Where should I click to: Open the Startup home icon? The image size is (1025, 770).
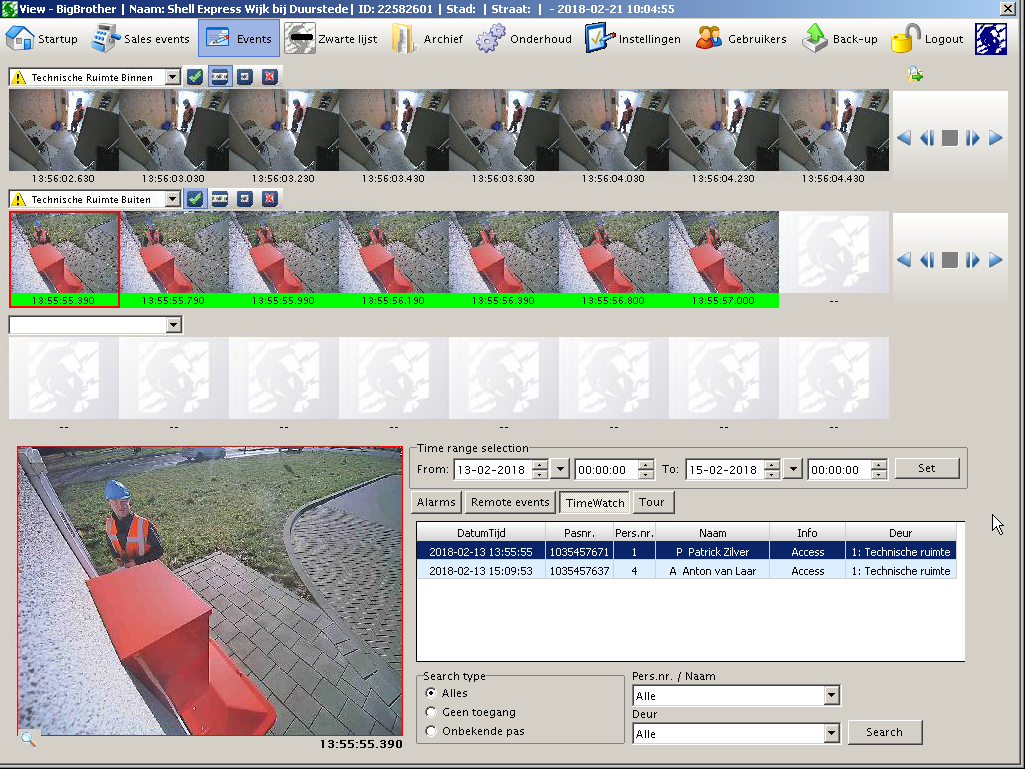20,39
